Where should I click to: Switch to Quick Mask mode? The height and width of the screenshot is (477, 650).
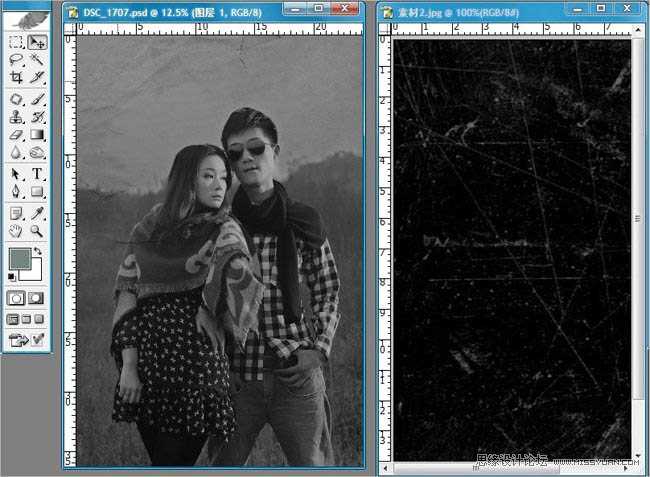(36, 298)
